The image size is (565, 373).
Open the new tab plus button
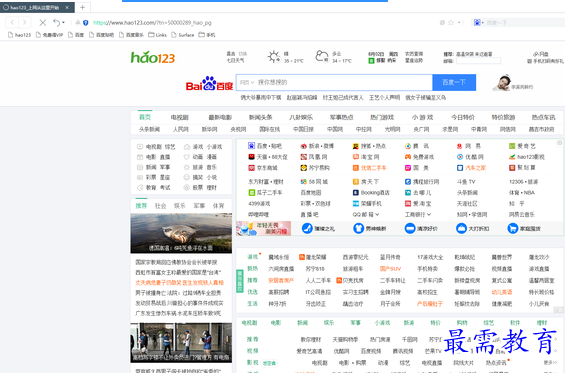(83, 7)
